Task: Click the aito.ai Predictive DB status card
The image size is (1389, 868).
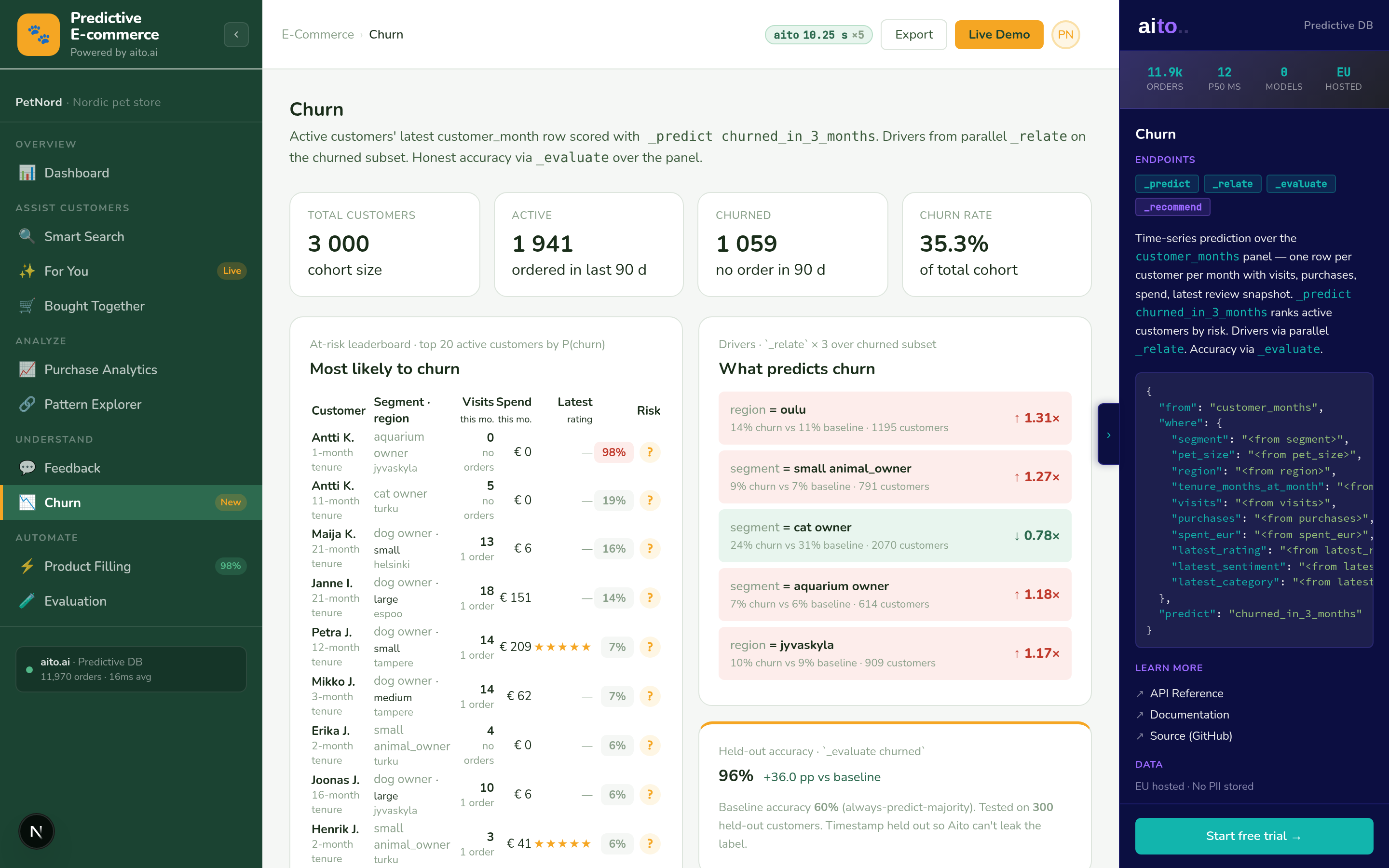Action: point(131,669)
